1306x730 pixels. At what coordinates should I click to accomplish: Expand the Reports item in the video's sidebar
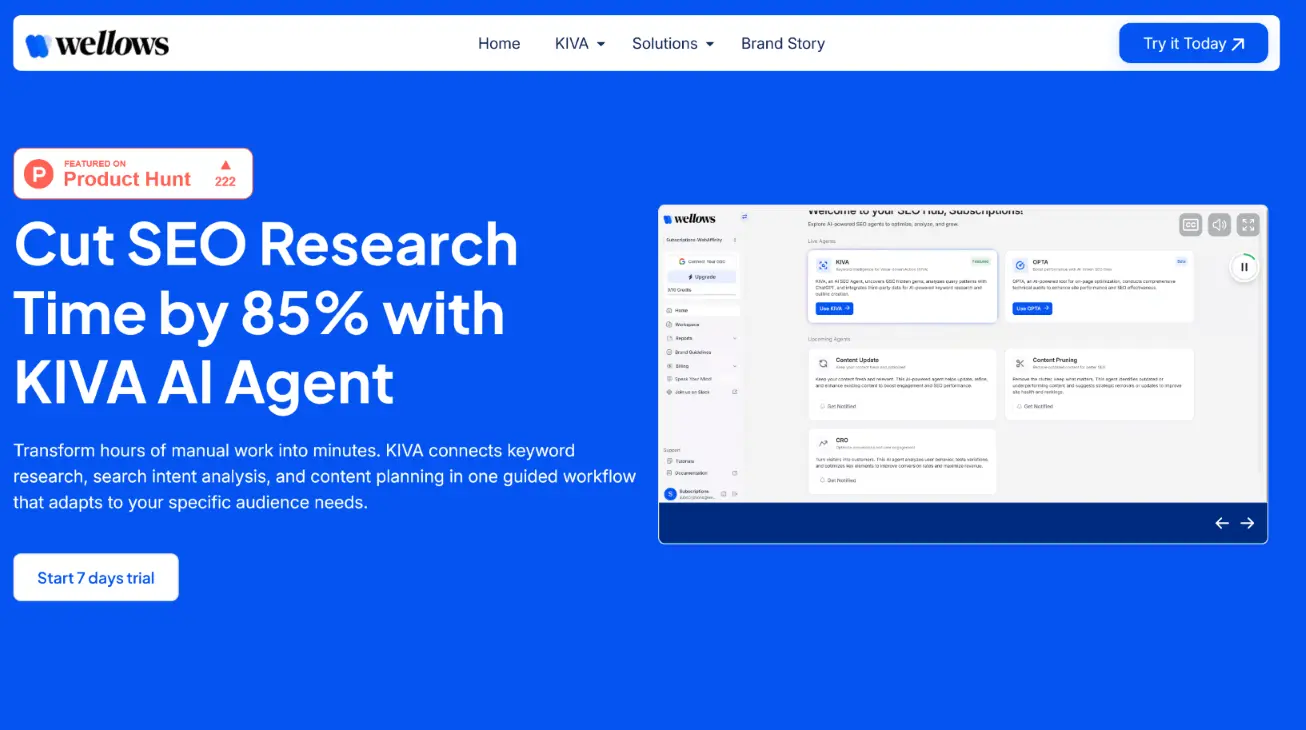[701, 338]
